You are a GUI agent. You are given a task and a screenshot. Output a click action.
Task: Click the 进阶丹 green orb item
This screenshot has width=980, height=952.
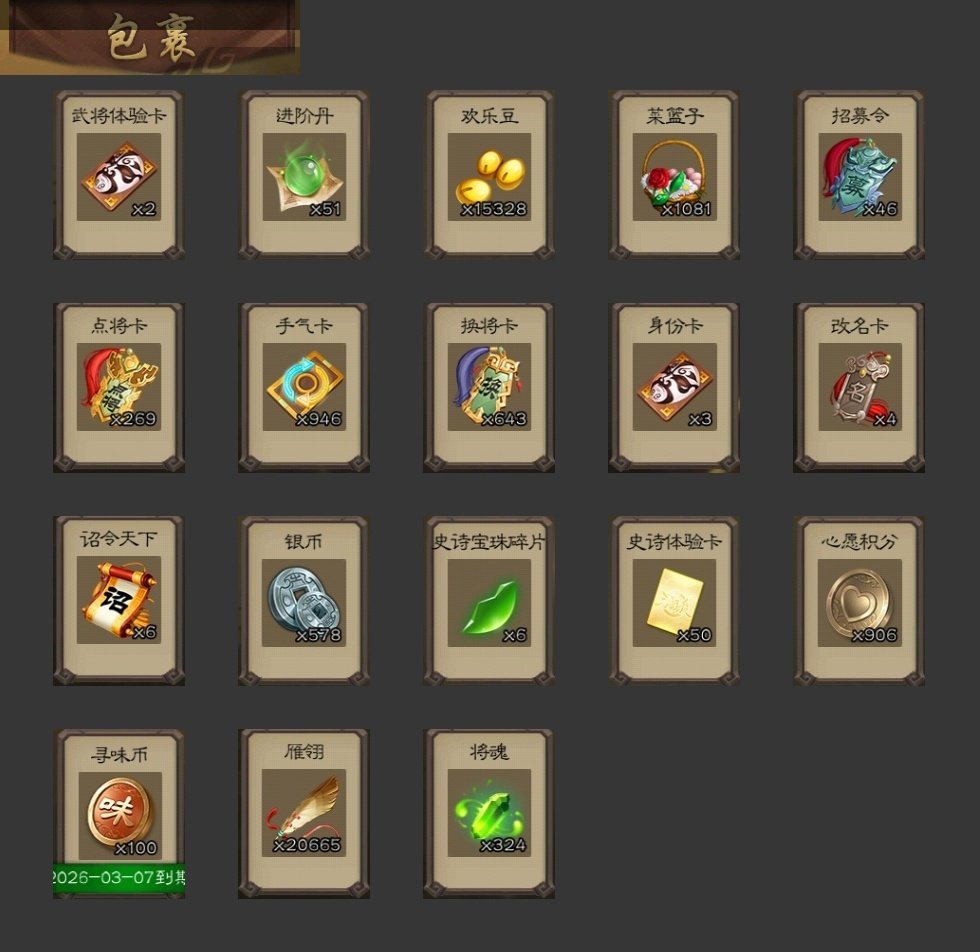pos(304,175)
